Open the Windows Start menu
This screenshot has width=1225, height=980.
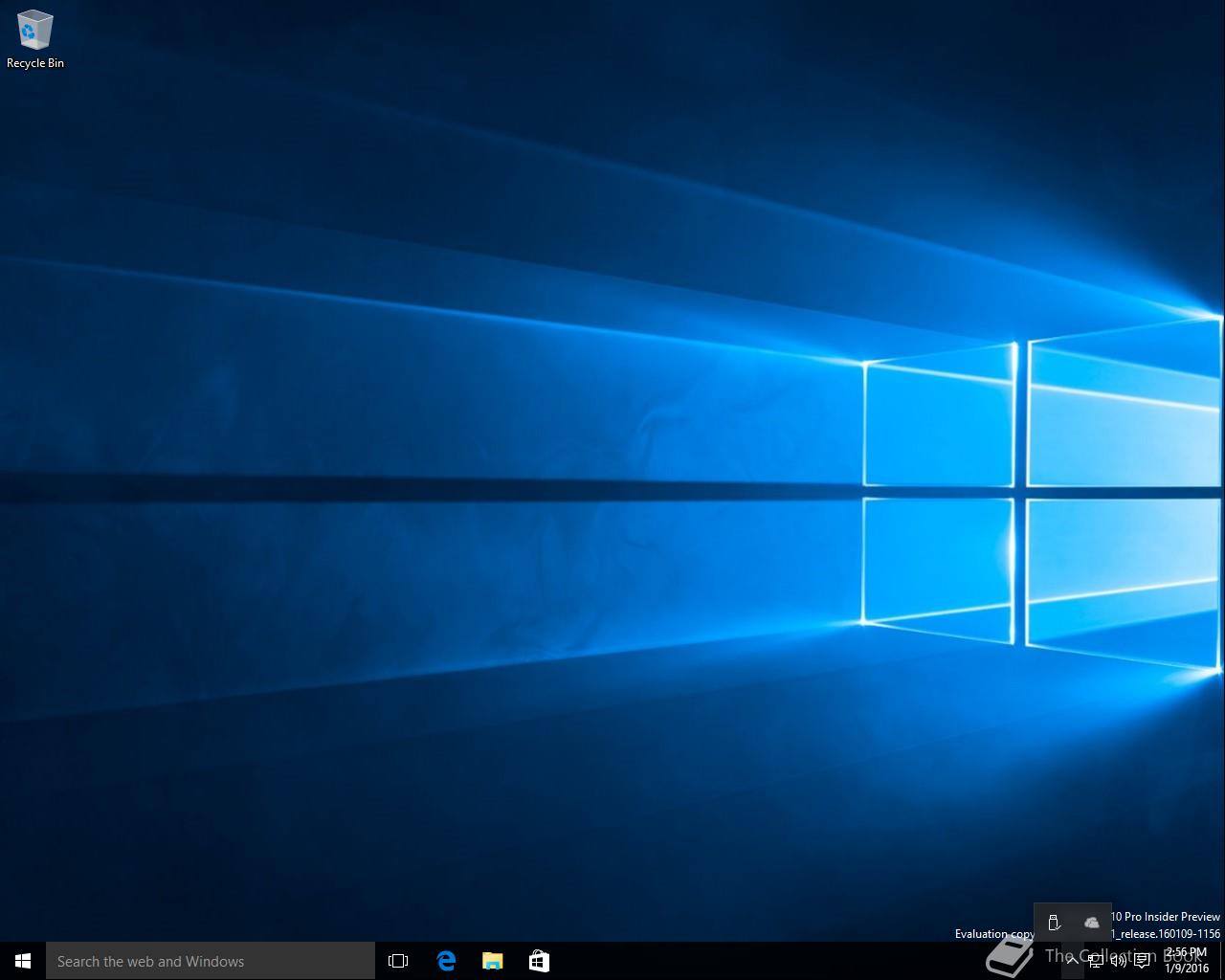tap(23, 961)
